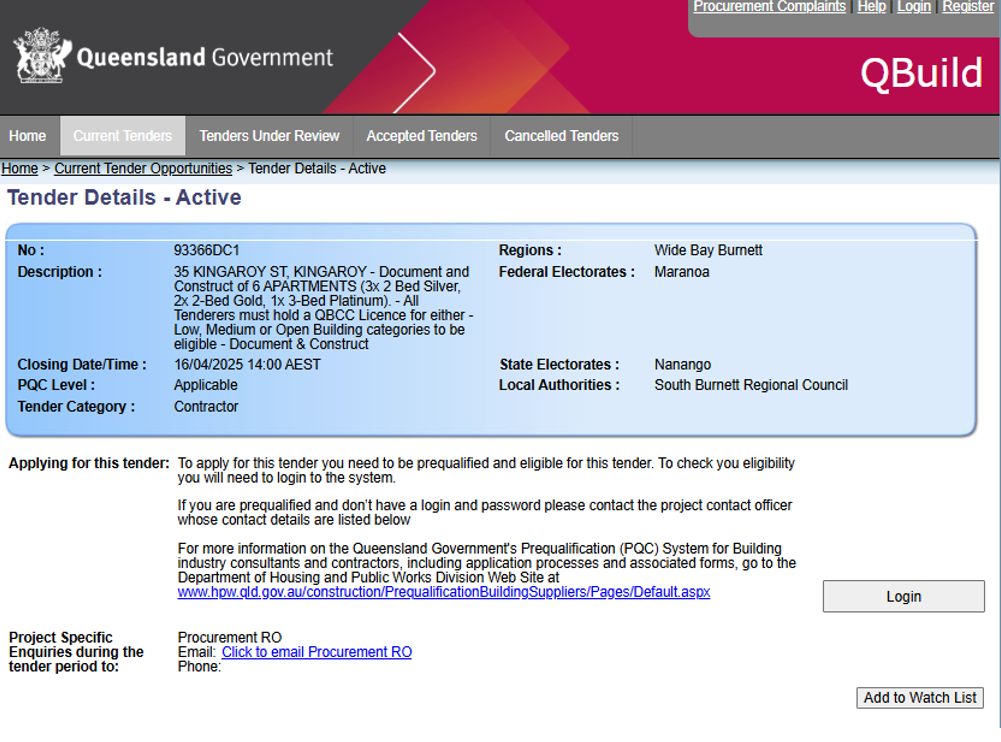This screenshot has width=1001, height=742.
Task: Click the Login link in the top bar
Action: click(913, 7)
